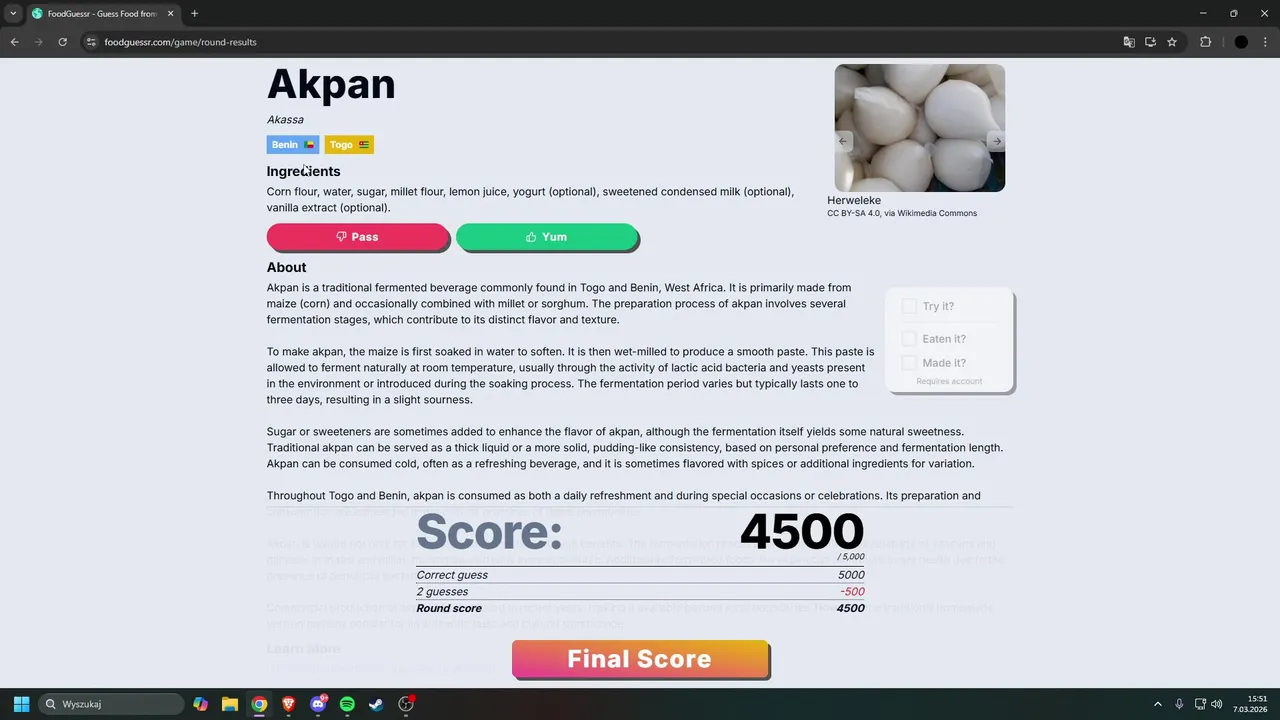
Task: Click the Akpan dish title
Action: click(331, 84)
